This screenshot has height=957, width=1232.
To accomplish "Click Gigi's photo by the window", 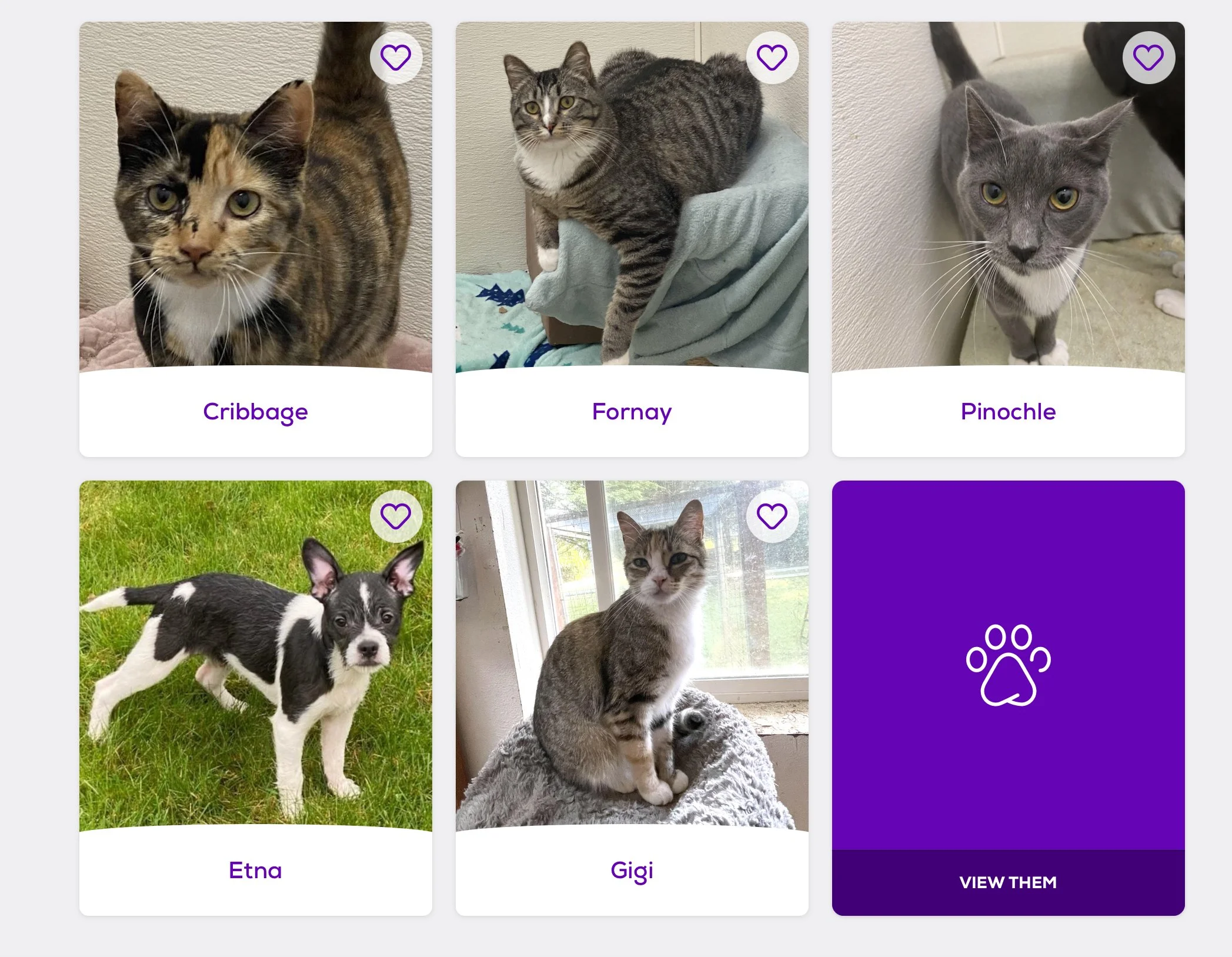I will 632,656.
